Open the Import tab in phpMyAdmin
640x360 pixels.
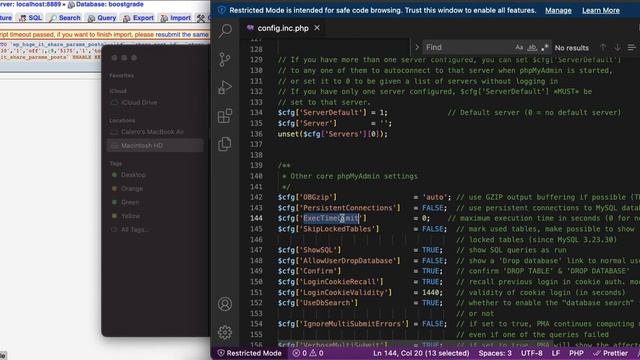click(176, 18)
